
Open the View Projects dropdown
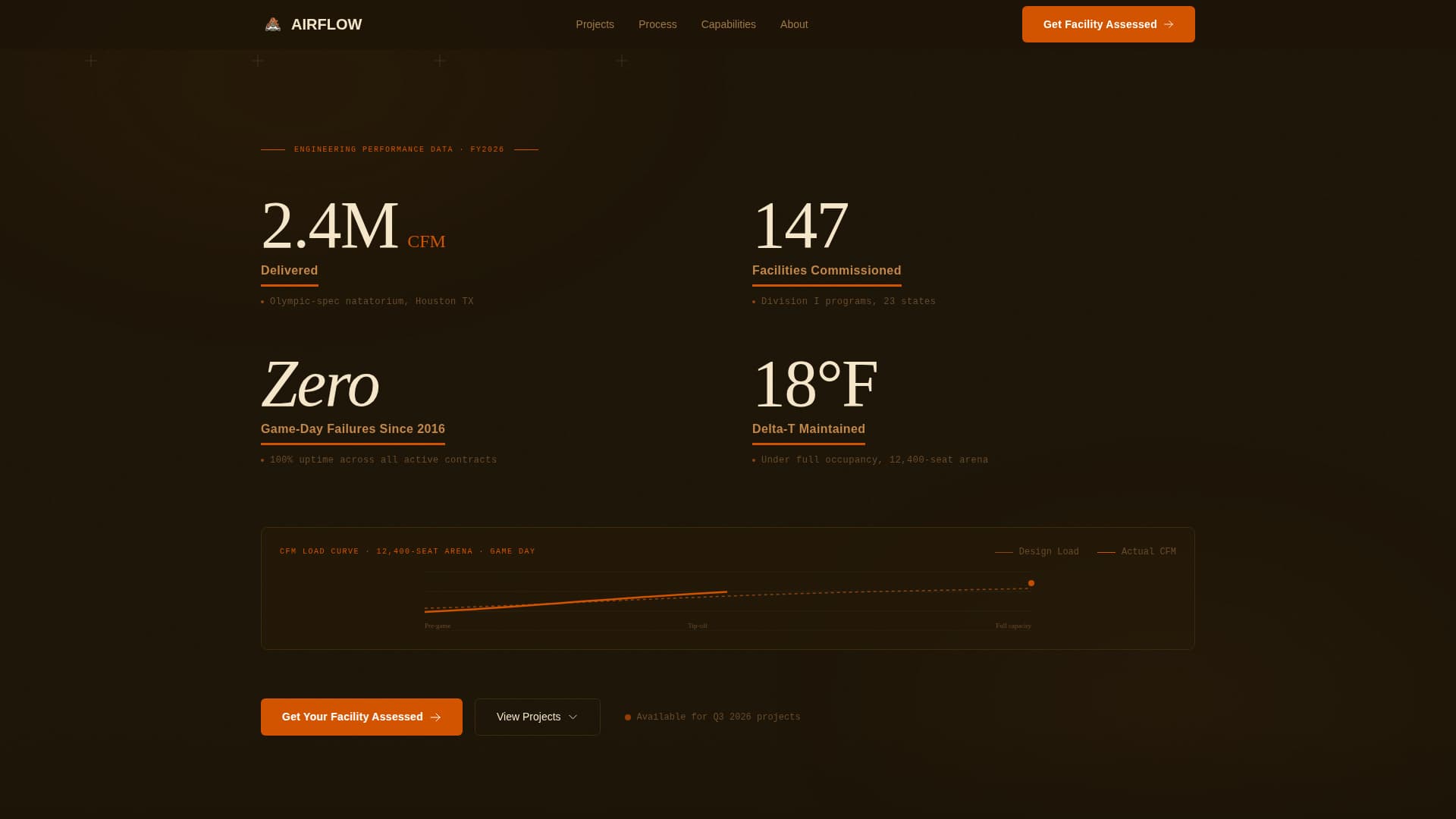(x=537, y=717)
